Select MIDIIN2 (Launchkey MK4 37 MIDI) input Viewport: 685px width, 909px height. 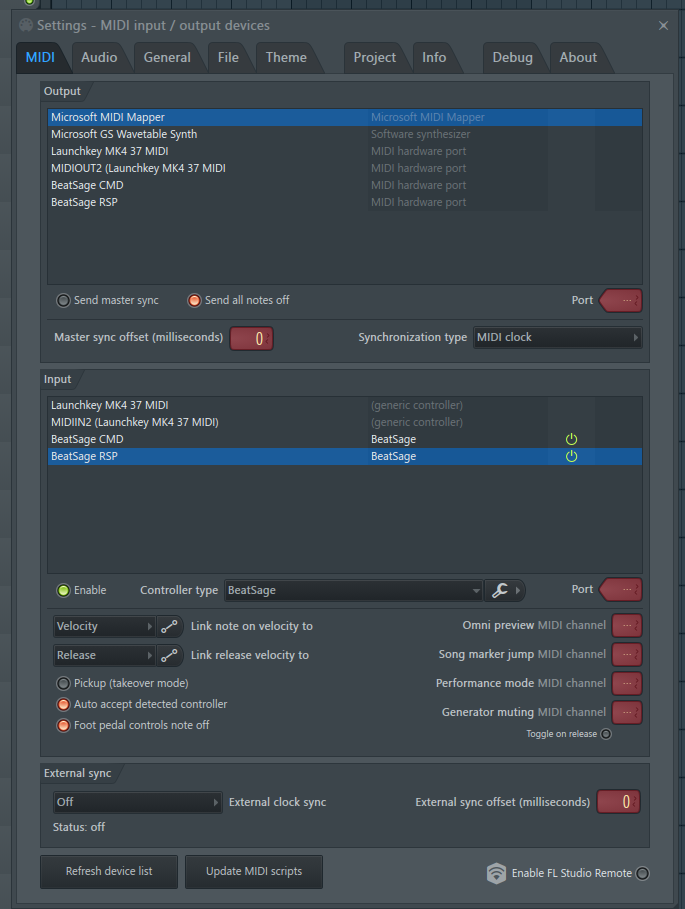click(345, 422)
